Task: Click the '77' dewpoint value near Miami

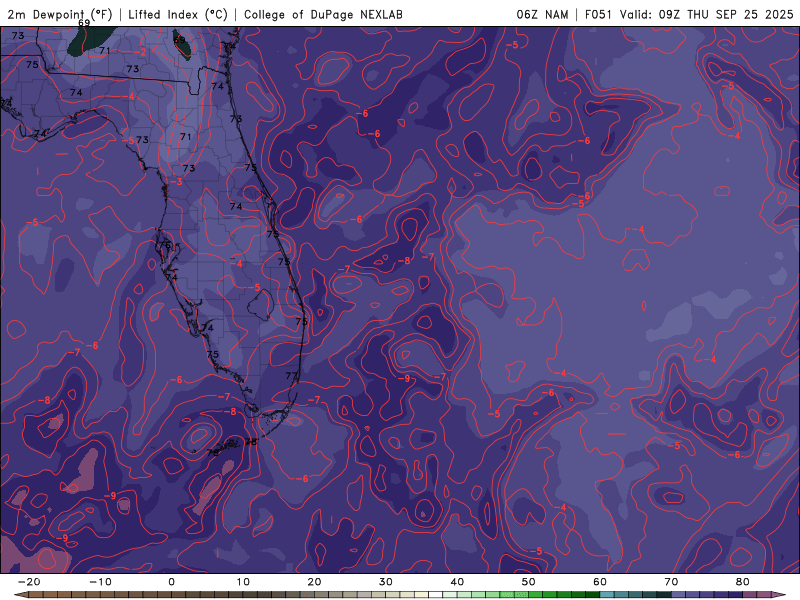Action: click(x=291, y=376)
